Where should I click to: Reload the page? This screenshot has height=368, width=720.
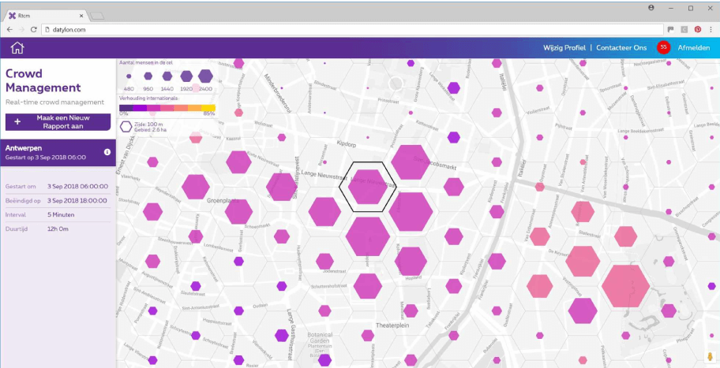[34, 29]
